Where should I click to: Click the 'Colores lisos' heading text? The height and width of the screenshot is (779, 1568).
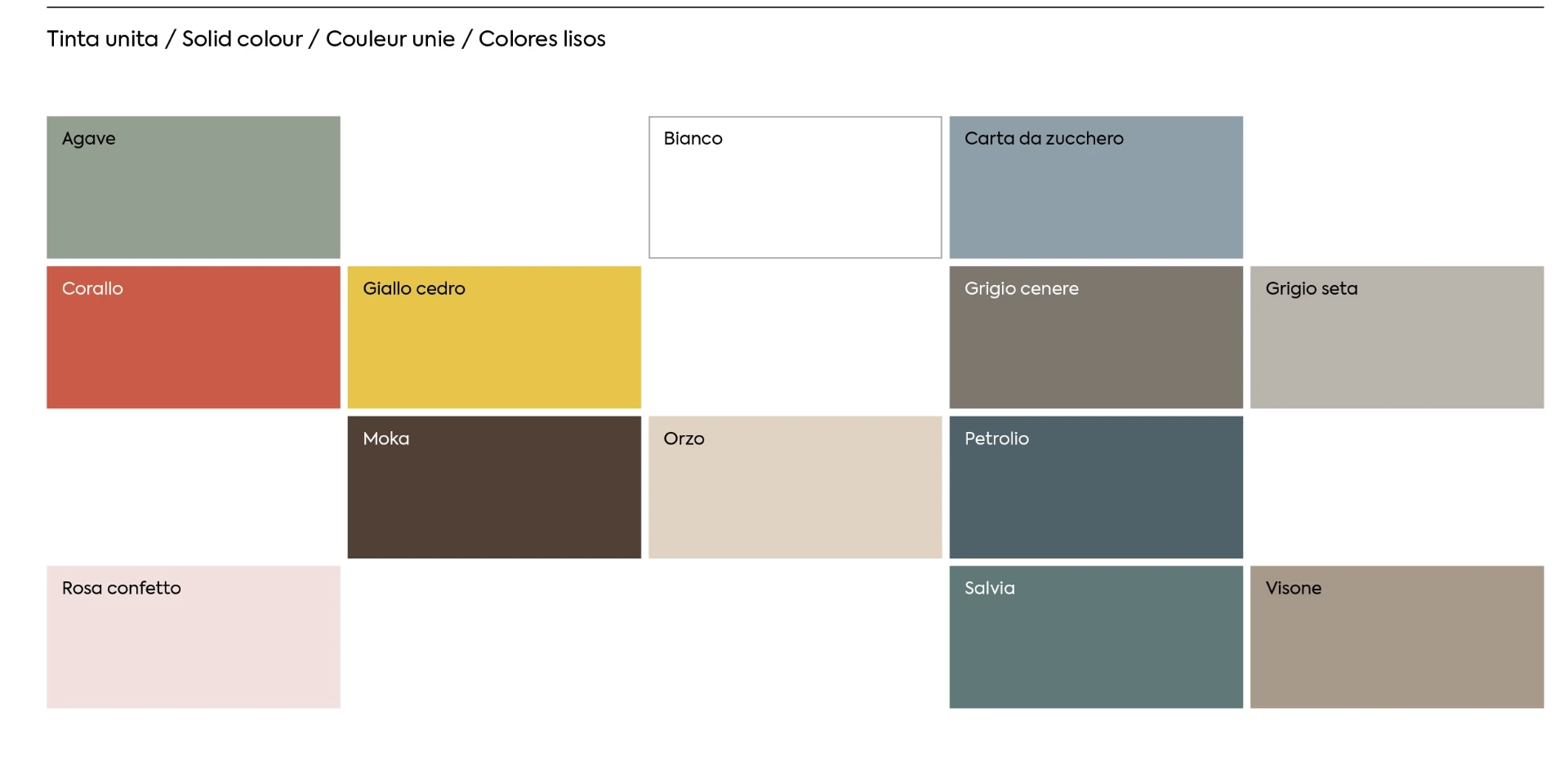[x=541, y=39]
